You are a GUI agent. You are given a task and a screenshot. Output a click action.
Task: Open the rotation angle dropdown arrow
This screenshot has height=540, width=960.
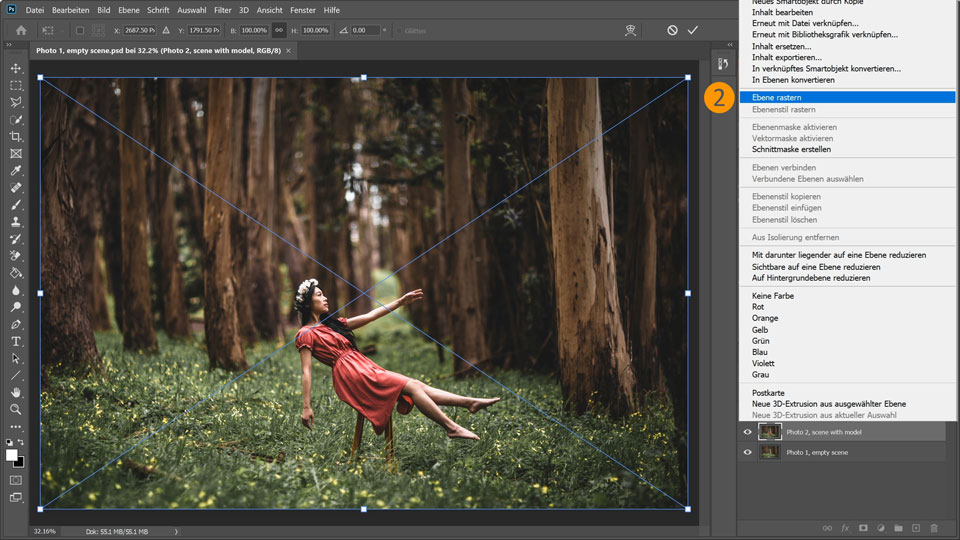click(x=385, y=30)
